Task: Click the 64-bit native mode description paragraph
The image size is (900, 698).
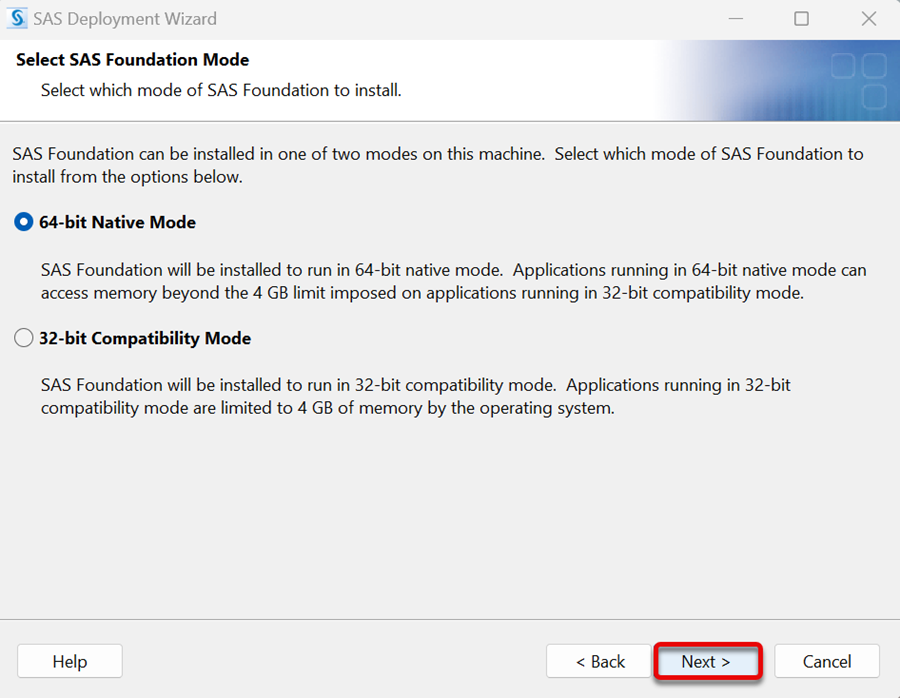Action: coord(453,281)
